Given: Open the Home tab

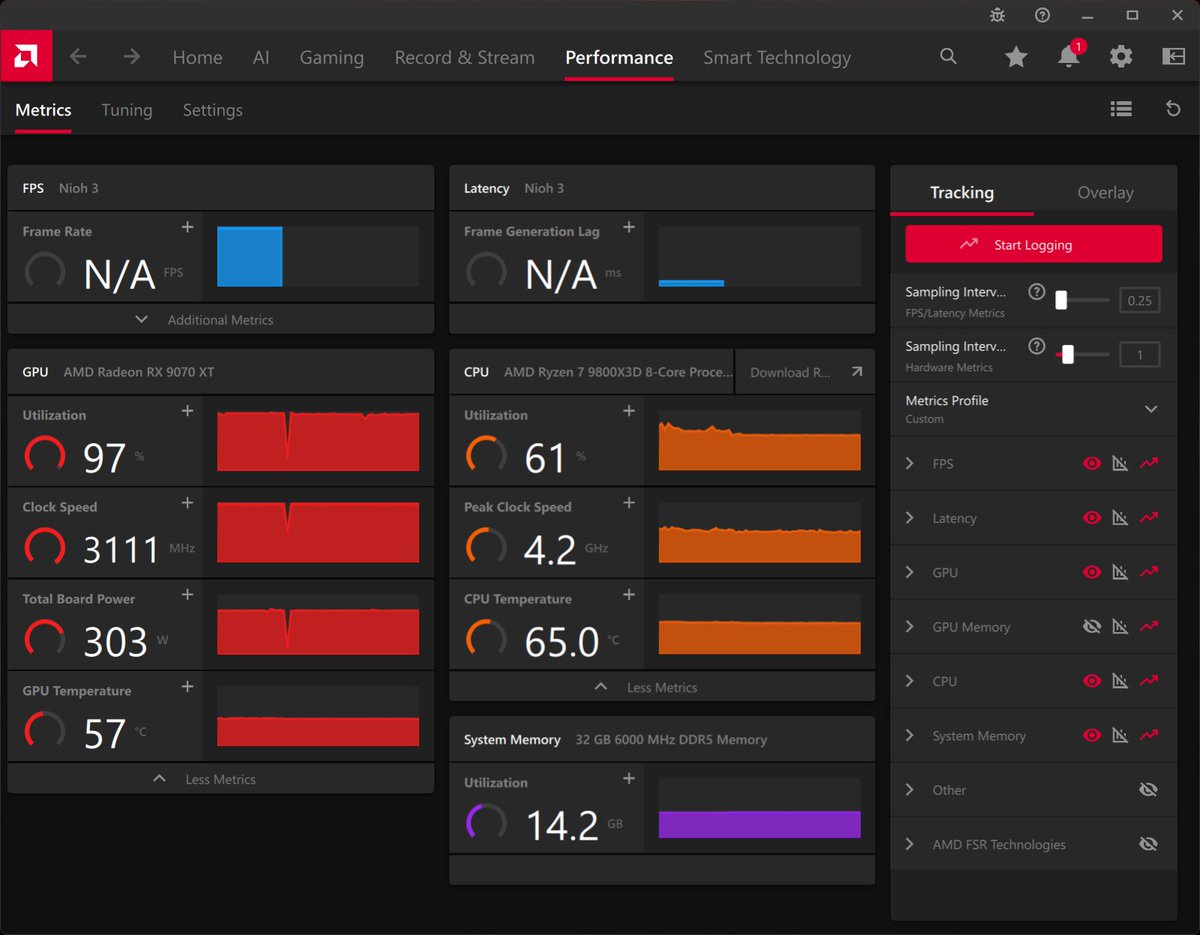Looking at the screenshot, I should coord(197,57).
